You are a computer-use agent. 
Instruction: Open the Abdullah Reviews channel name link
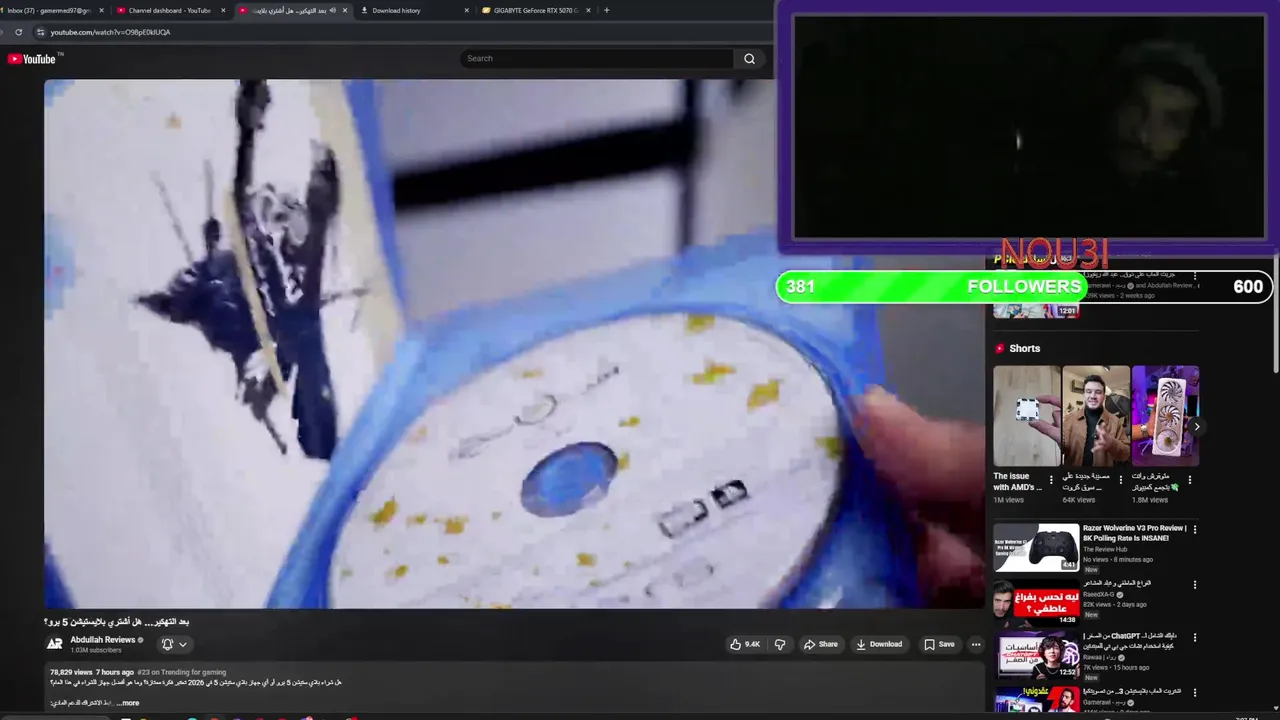tap(103, 640)
